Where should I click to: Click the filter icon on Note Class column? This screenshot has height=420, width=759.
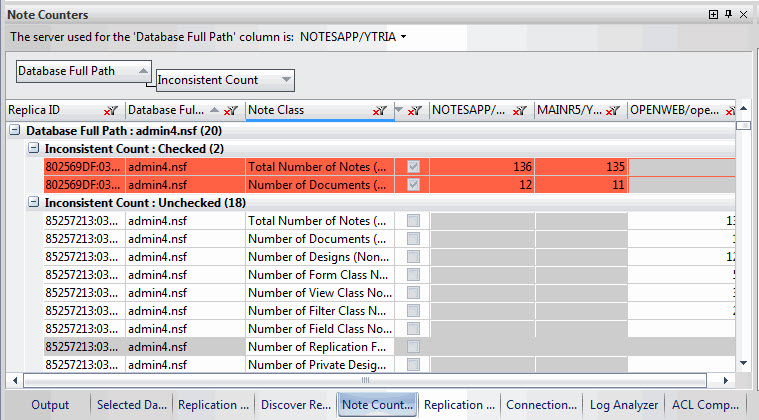point(379,111)
